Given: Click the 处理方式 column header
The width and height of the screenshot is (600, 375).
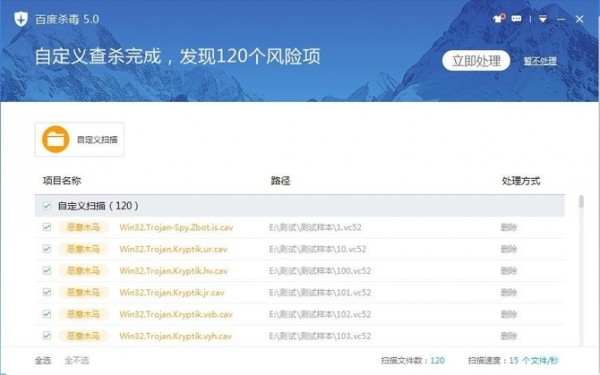Looking at the screenshot, I should pos(521,181).
